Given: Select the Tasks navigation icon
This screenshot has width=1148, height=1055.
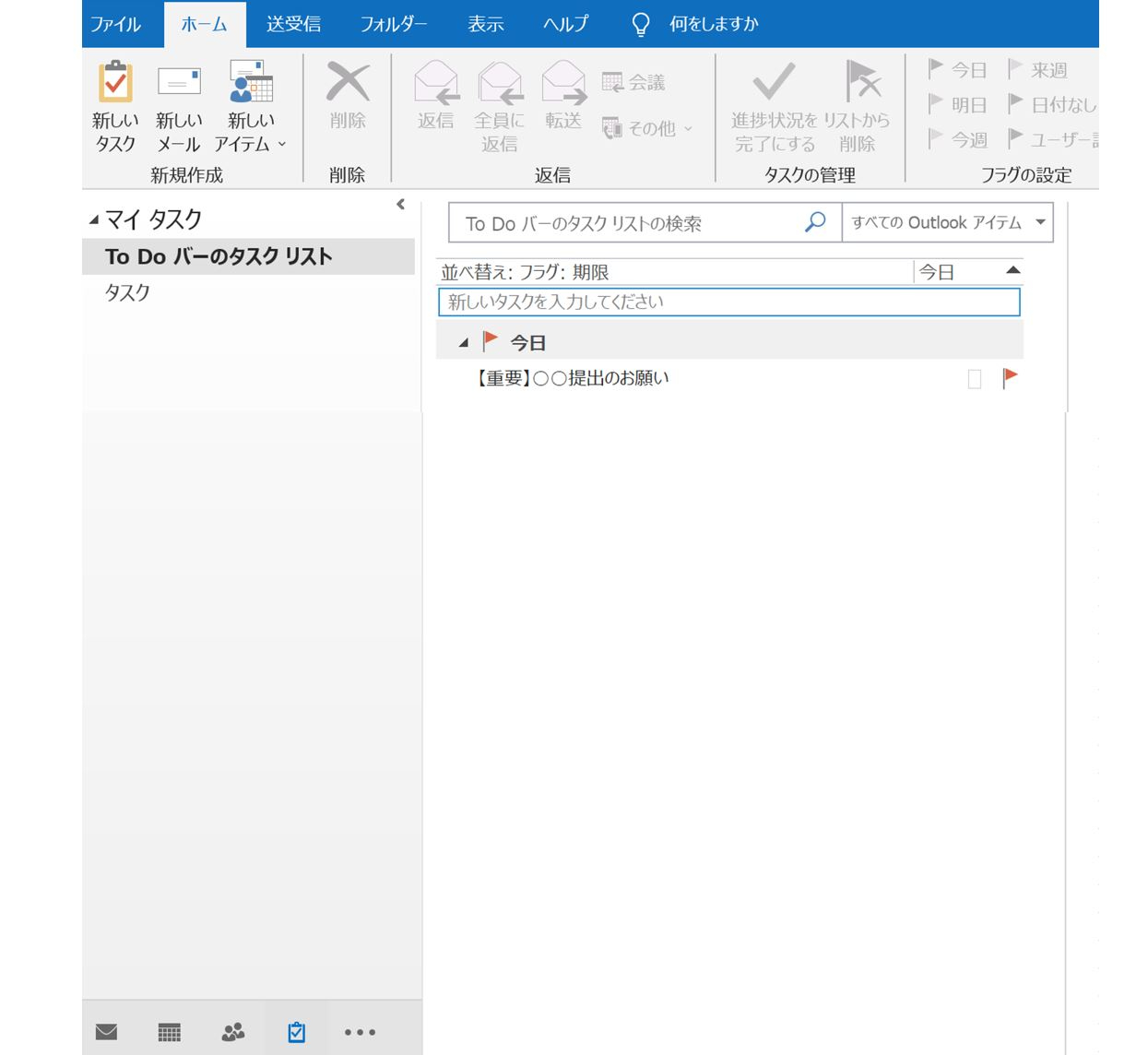Looking at the screenshot, I should (296, 1032).
